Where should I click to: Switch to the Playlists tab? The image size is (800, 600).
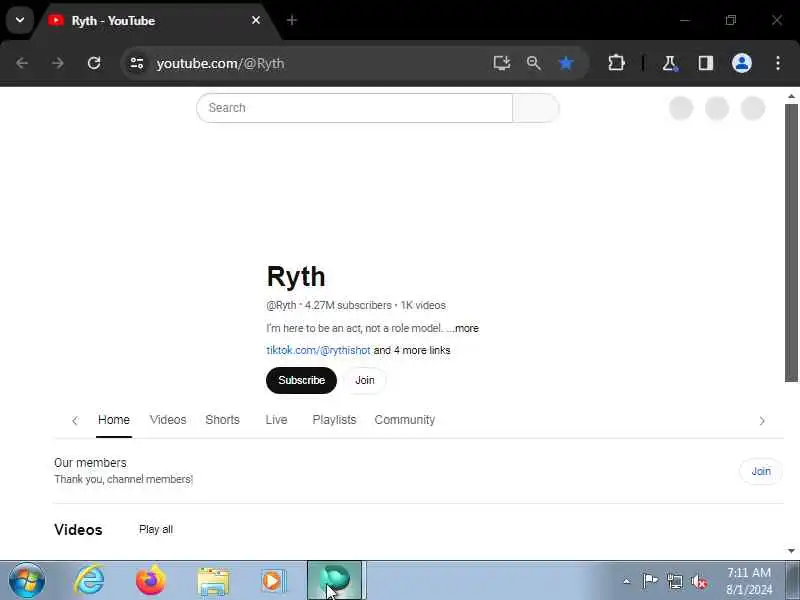(x=334, y=420)
